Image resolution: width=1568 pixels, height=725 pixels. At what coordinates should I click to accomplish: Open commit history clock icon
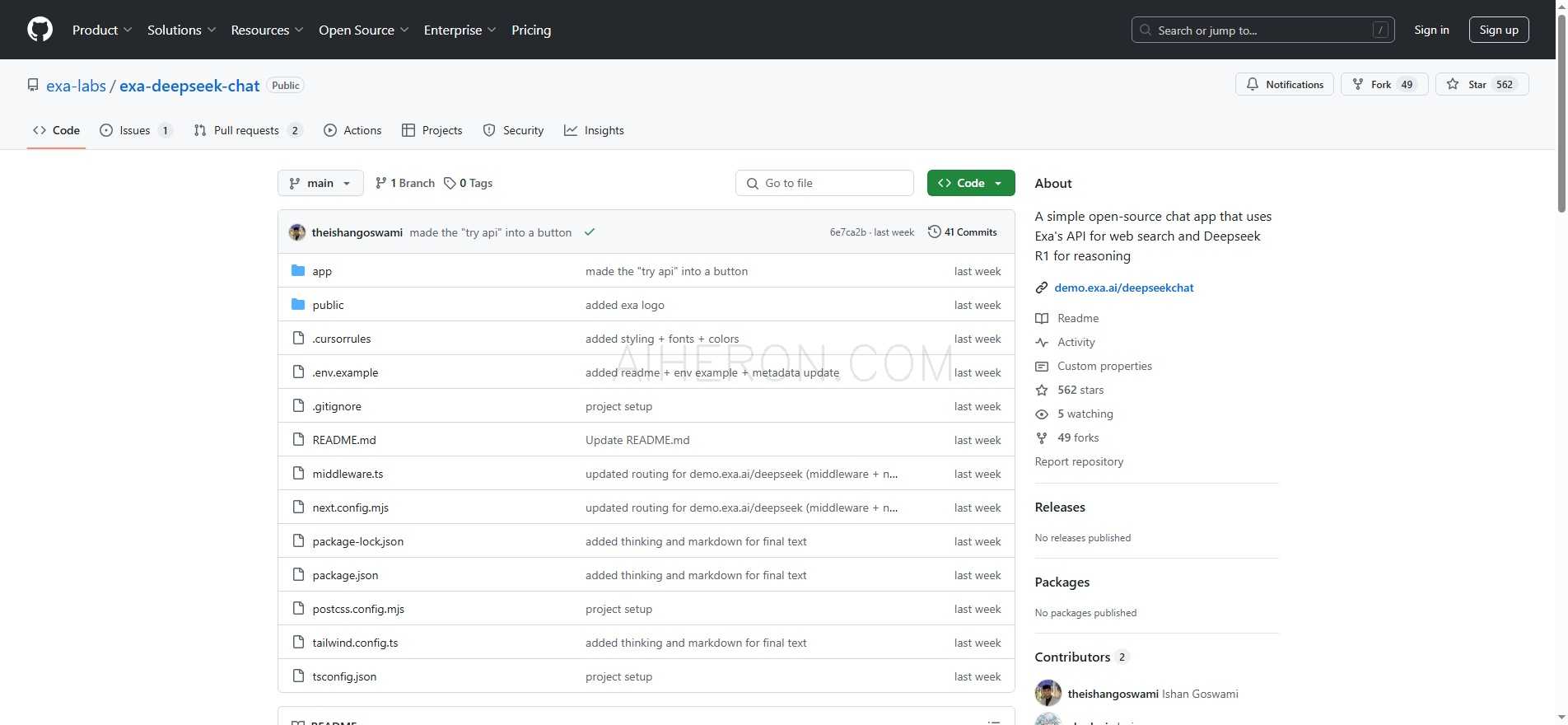[934, 232]
